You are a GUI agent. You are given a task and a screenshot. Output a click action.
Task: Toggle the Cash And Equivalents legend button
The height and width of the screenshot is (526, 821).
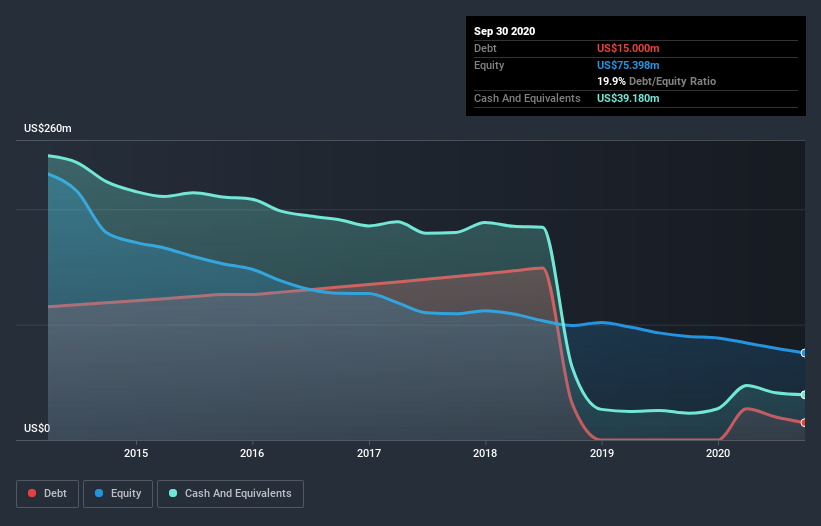(230, 494)
